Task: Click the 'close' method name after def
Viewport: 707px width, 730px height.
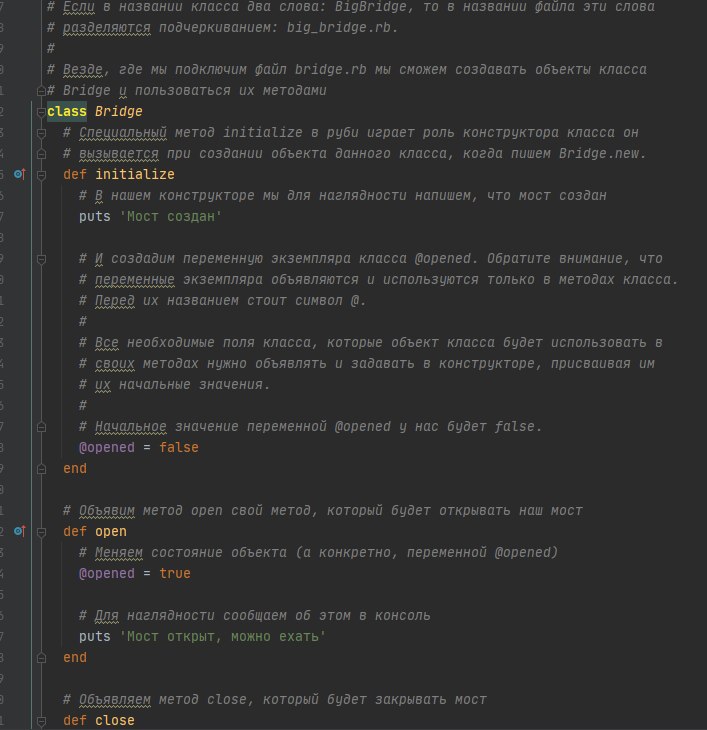Action: point(114,721)
